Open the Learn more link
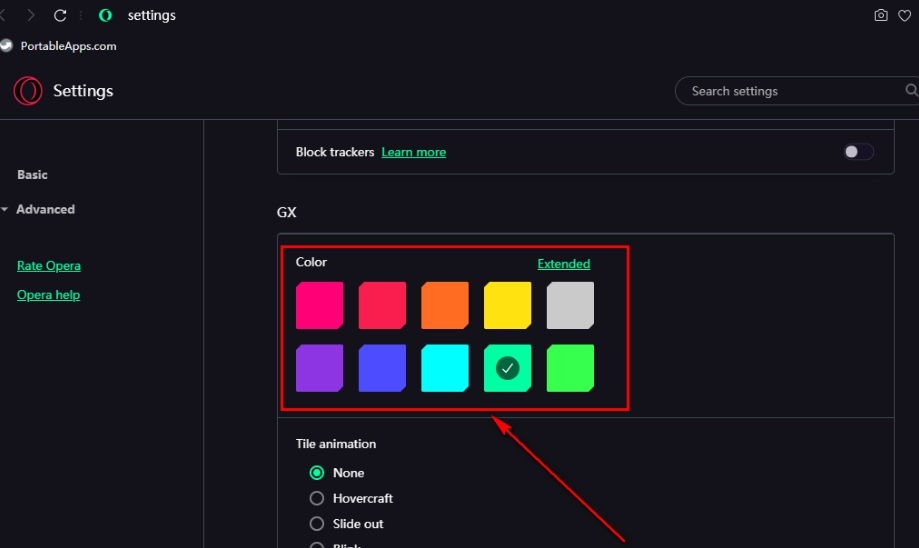Screen dimensions: 919x548 (413, 152)
